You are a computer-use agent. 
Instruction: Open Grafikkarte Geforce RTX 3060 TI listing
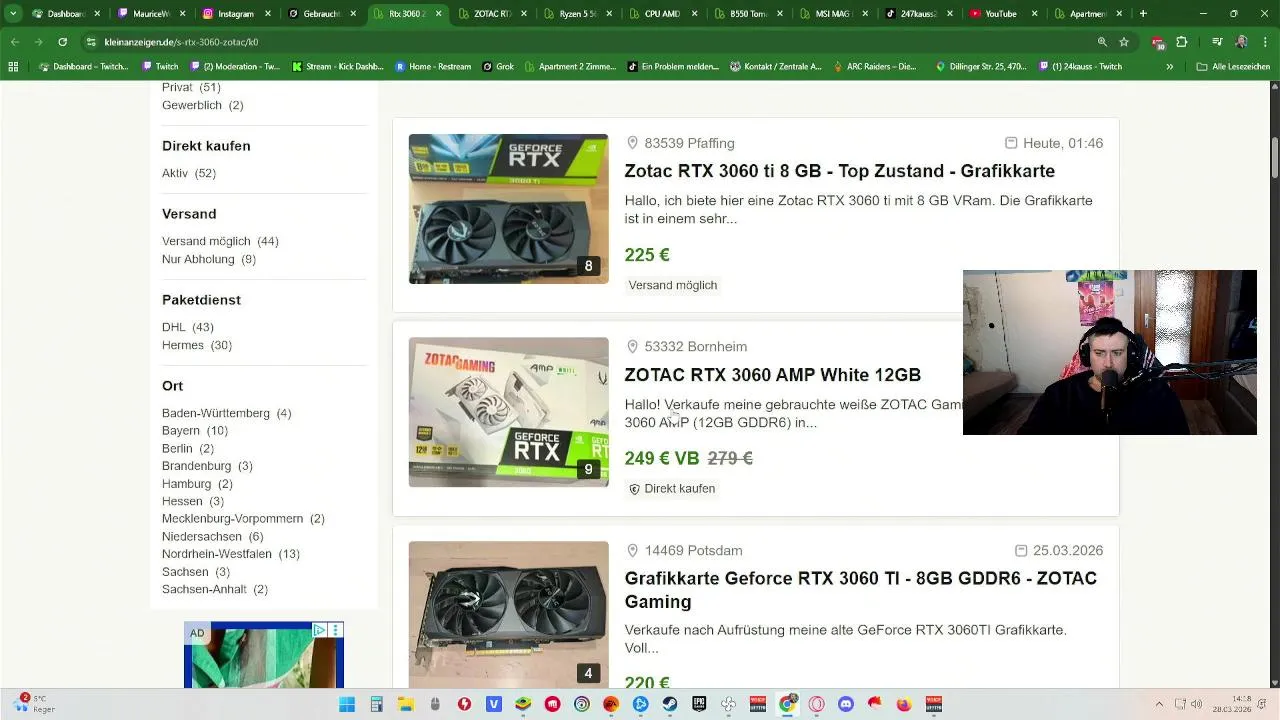tap(861, 590)
